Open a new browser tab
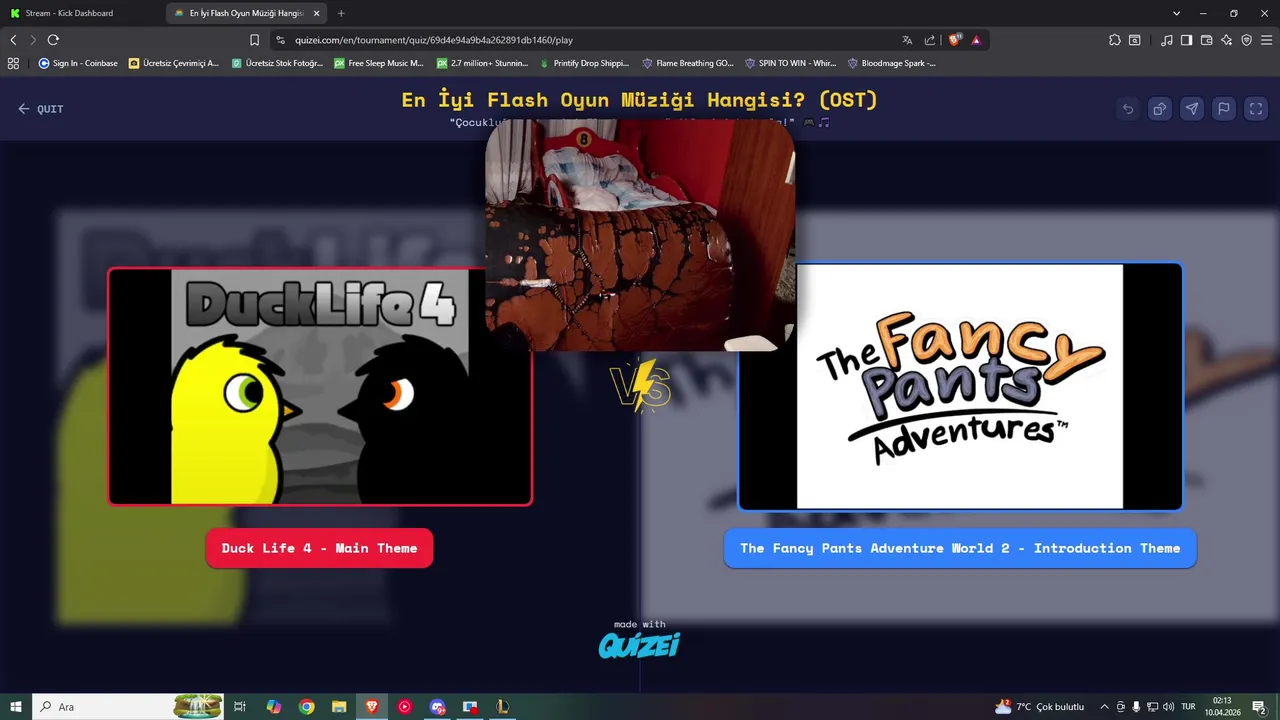Screen dimensions: 1280x720 [x=341, y=13]
